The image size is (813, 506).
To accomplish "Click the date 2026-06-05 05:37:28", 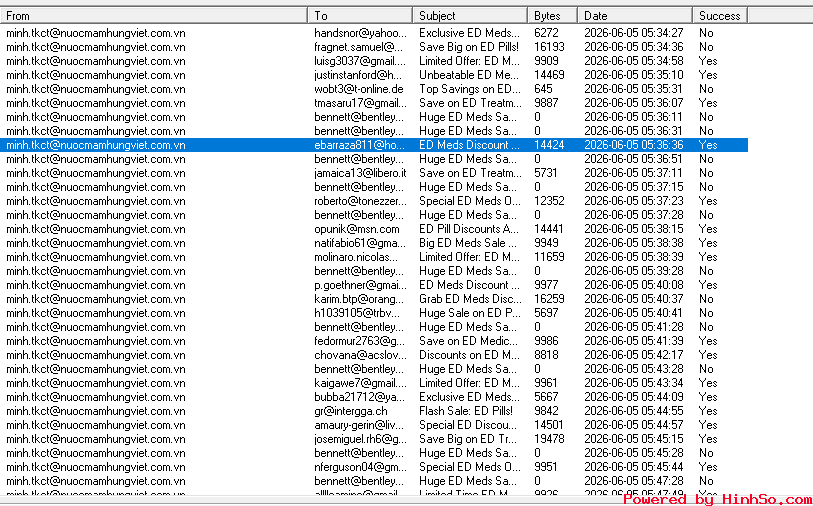I will (634, 215).
